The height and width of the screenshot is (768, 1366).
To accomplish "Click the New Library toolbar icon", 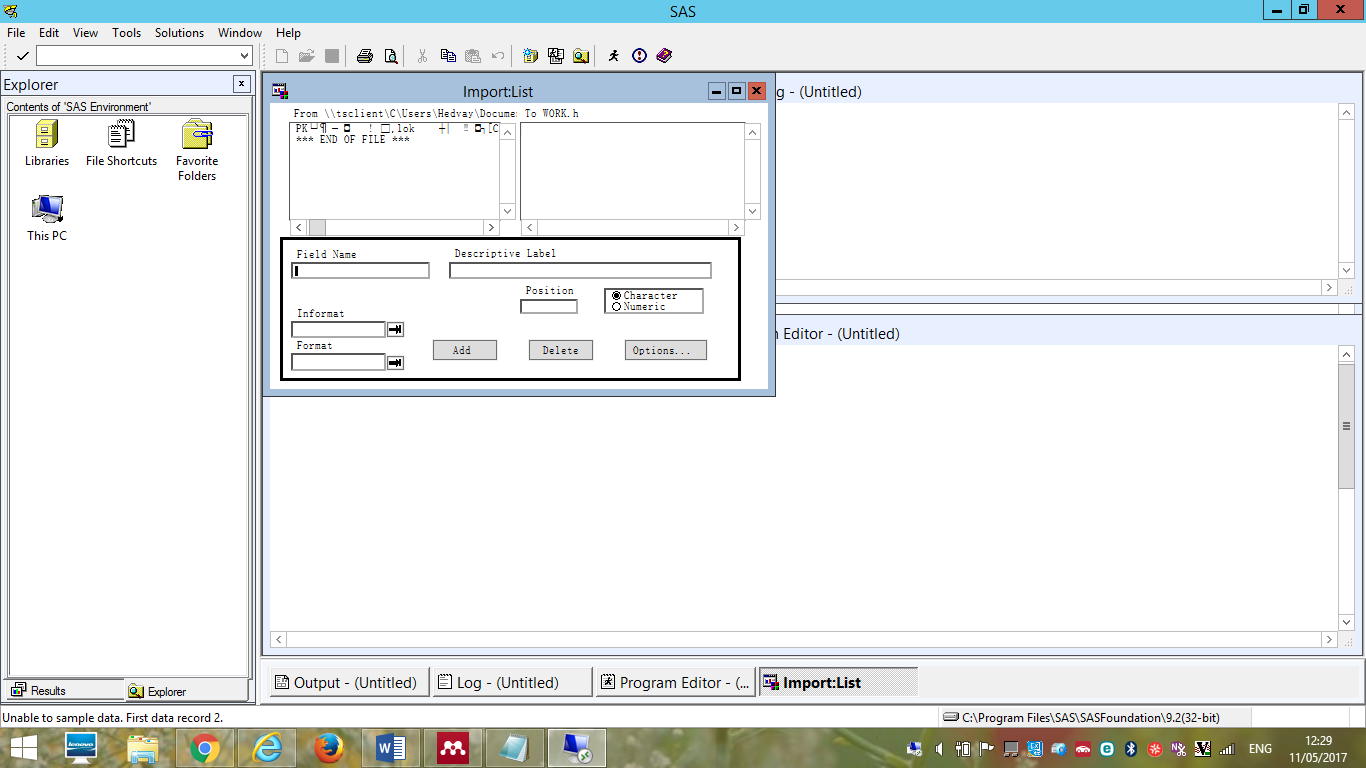I will 530,56.
